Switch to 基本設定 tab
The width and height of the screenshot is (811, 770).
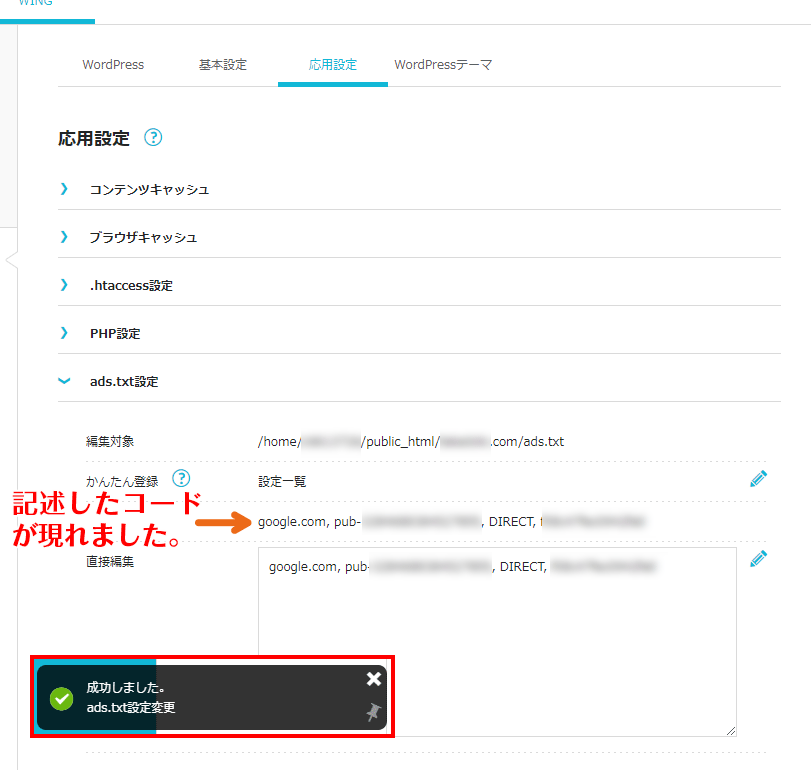coord(223,65)
